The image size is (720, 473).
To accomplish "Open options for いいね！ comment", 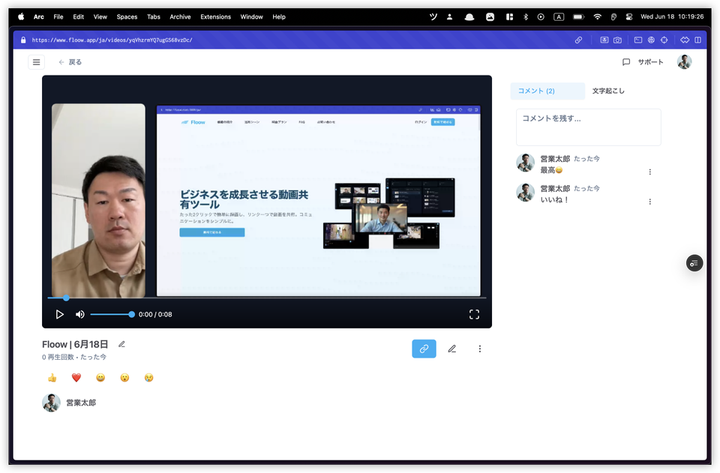I will [650, 201].
